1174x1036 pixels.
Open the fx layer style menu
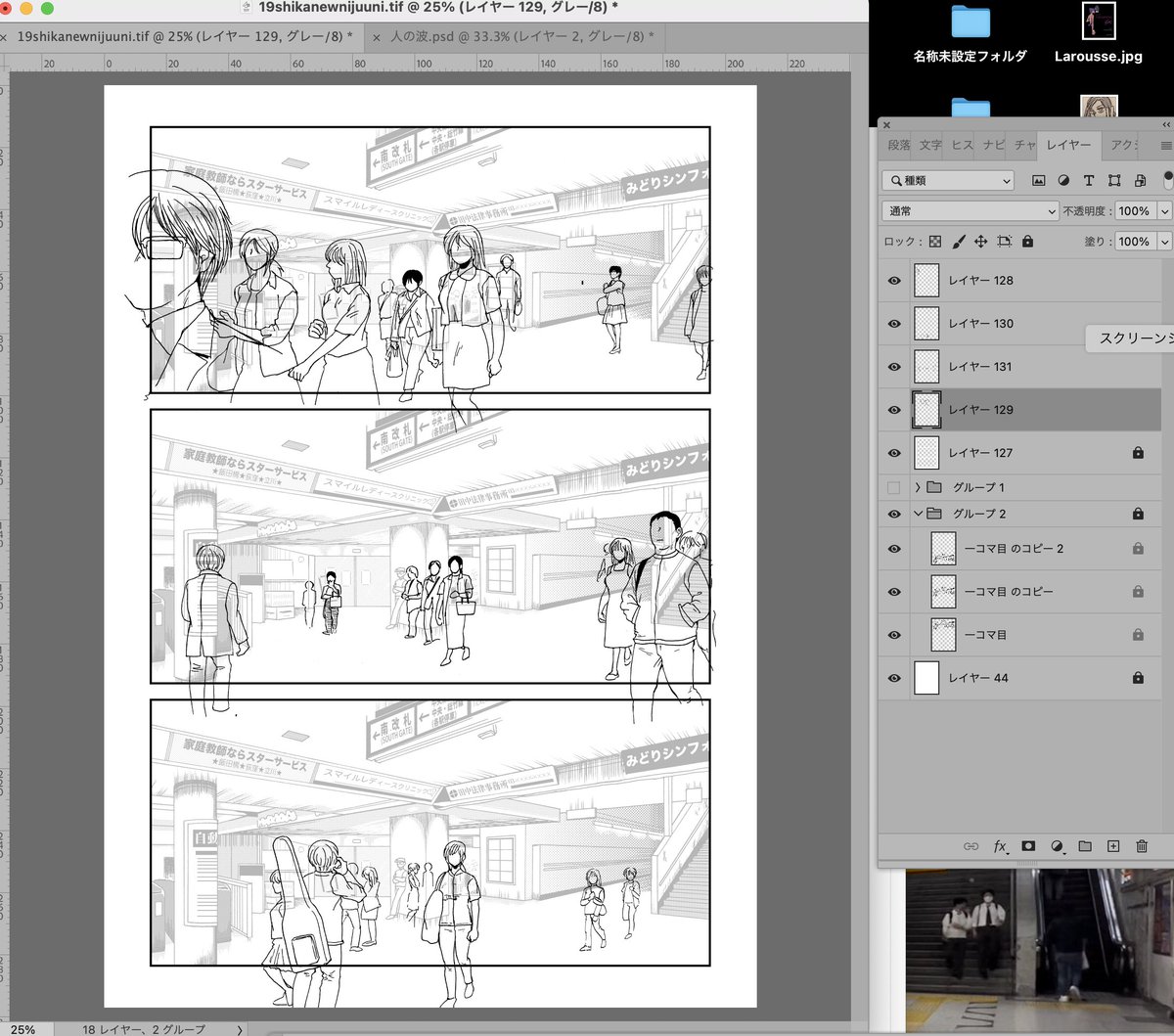pyautogui.click(x=1001, y=846)
